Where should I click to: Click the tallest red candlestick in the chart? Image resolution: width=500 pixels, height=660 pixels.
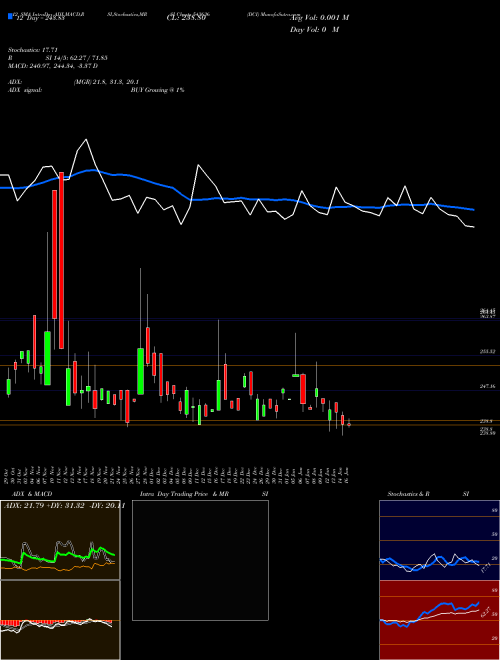click(61, 260)
